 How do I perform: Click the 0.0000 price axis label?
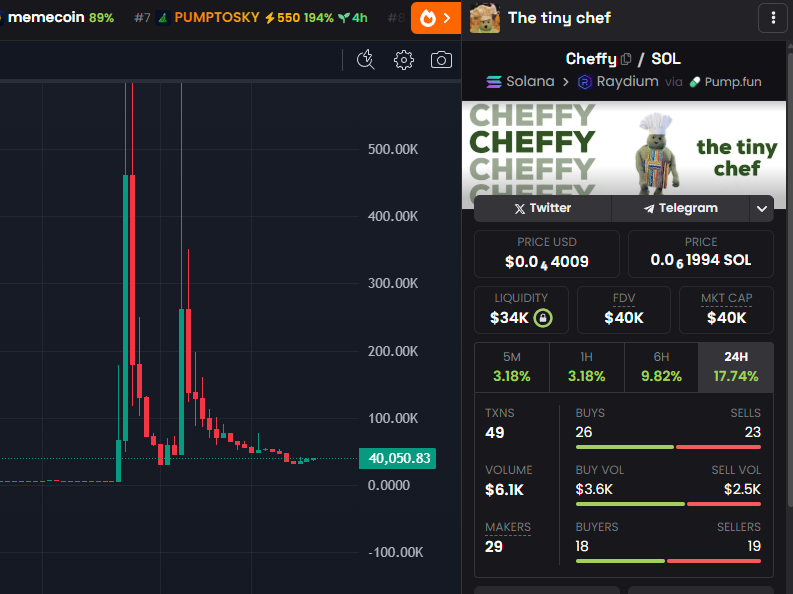click(x=388, y=485)
